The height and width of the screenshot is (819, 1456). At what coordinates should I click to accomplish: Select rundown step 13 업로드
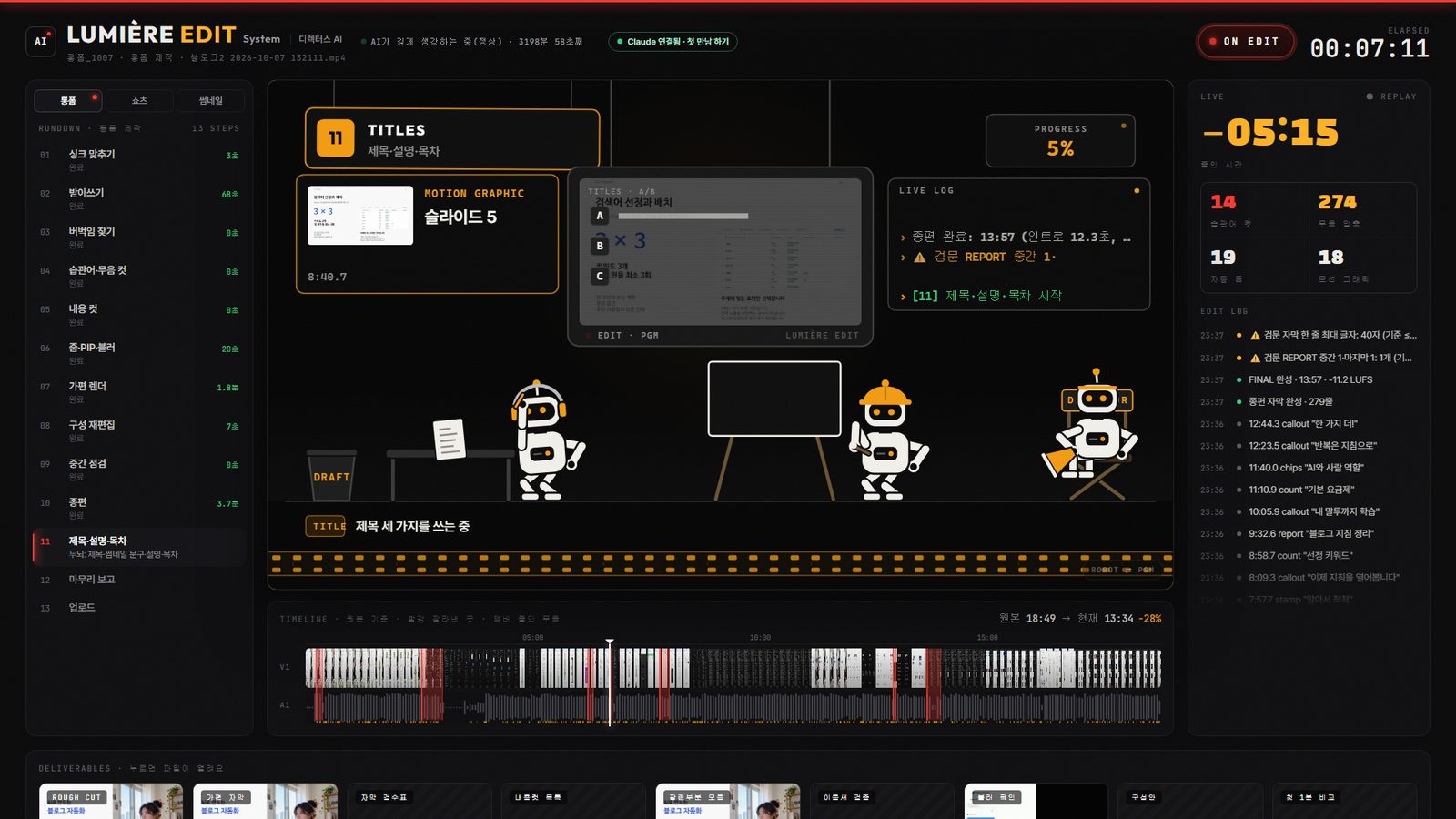pyautogui.click(x=139, y=608)
